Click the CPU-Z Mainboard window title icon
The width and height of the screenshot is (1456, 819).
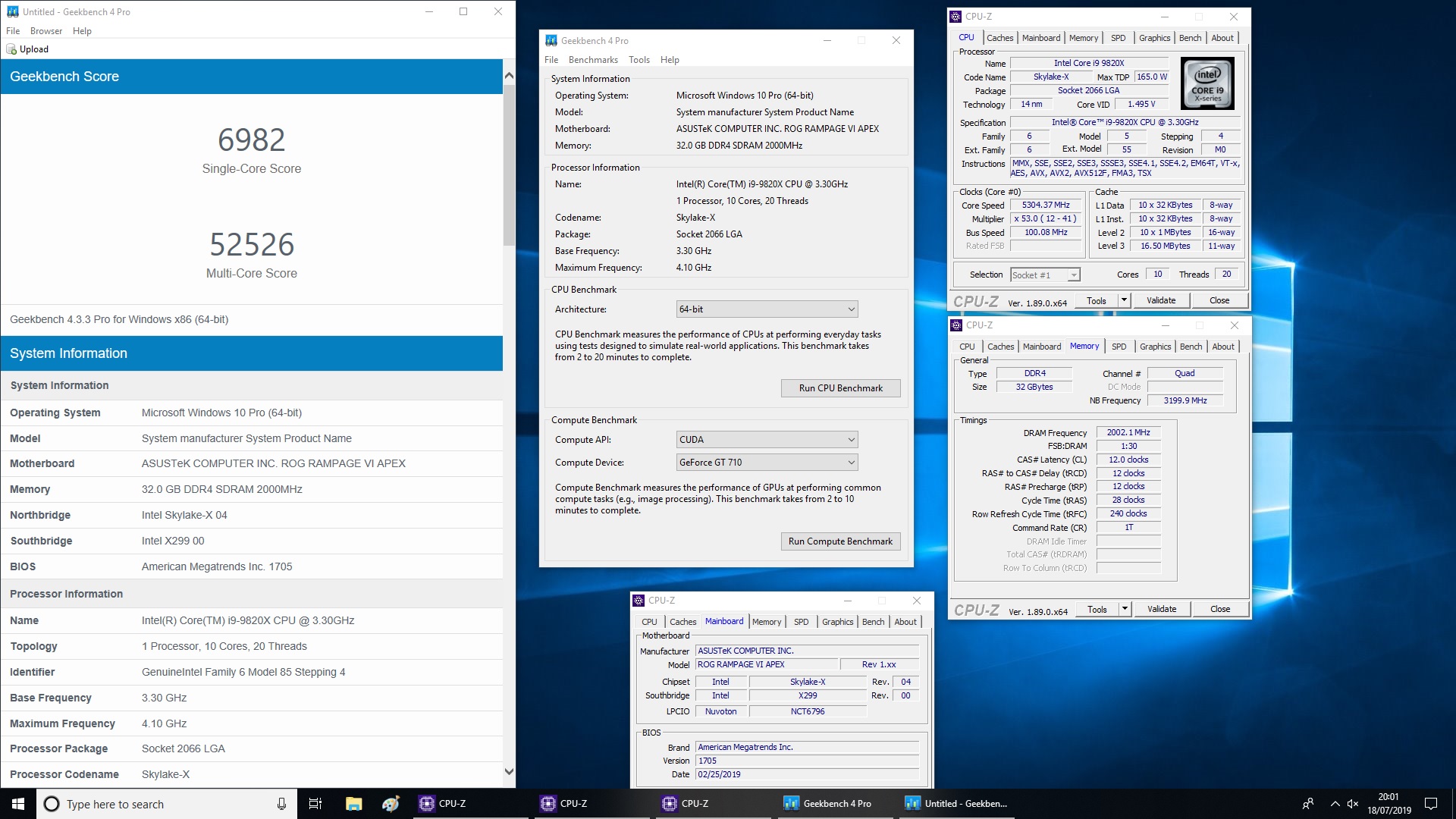639,600
